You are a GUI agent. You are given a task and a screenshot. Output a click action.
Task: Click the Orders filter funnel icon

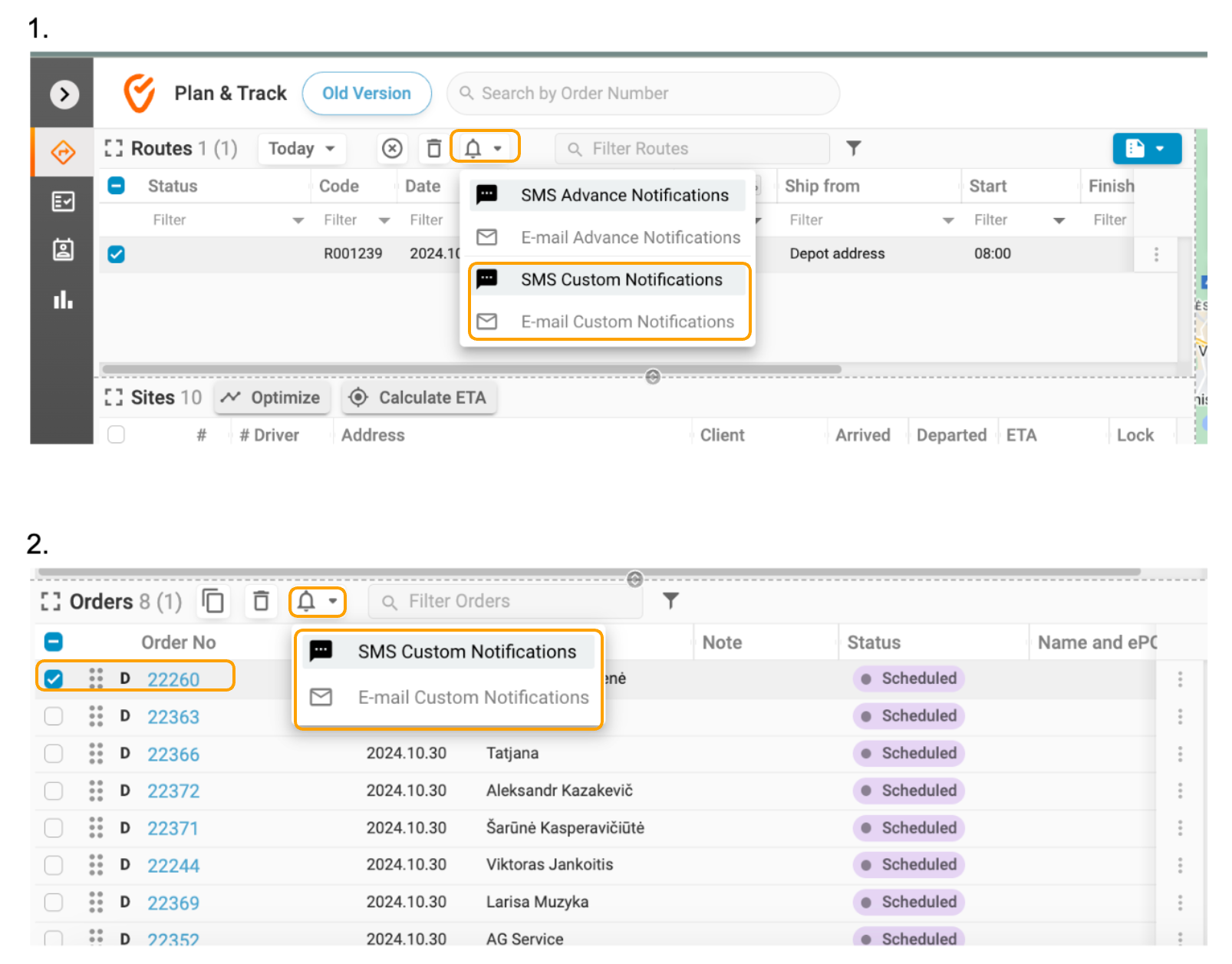(x=670, y=601)
